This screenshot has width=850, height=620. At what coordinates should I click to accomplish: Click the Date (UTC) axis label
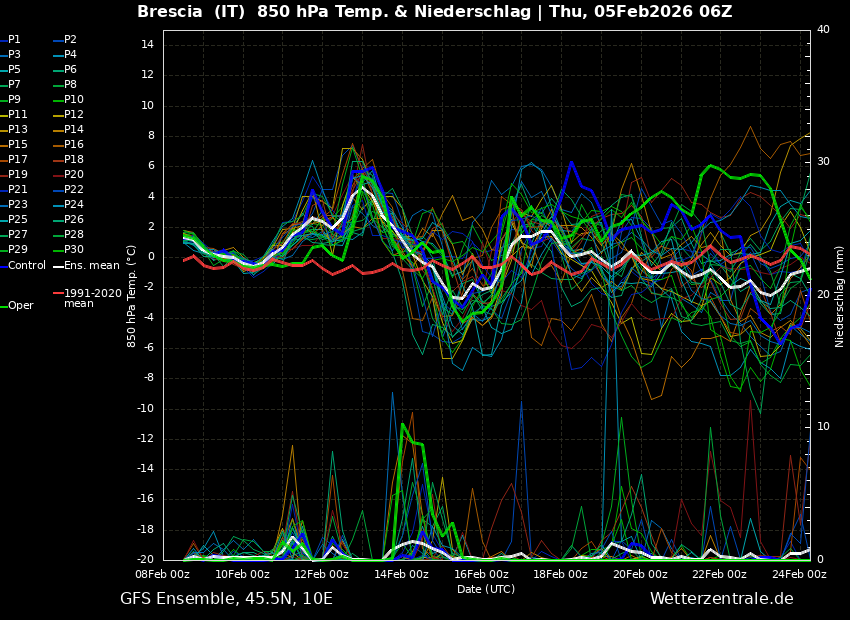click(486, 589)
